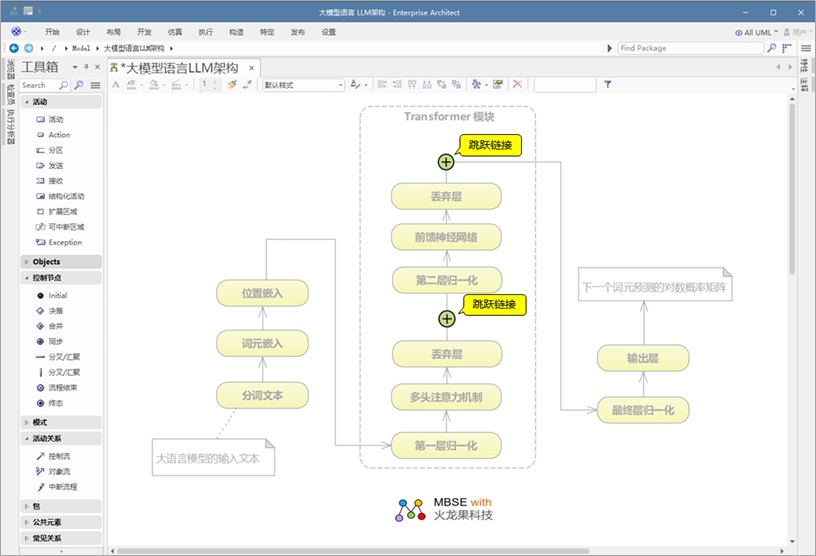Expand the 模式 toolbox section
The image size is (816, 556).
pos(40,422)
